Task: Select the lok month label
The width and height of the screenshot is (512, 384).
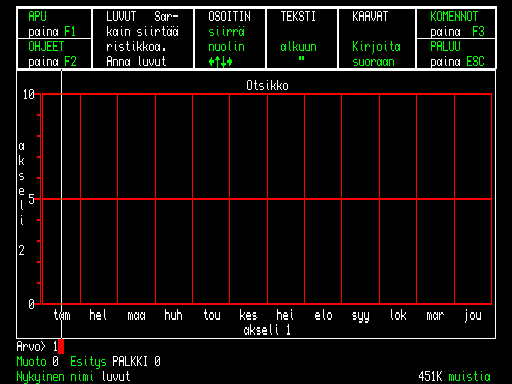Action: pyautogui.click(x=398, y=315)
